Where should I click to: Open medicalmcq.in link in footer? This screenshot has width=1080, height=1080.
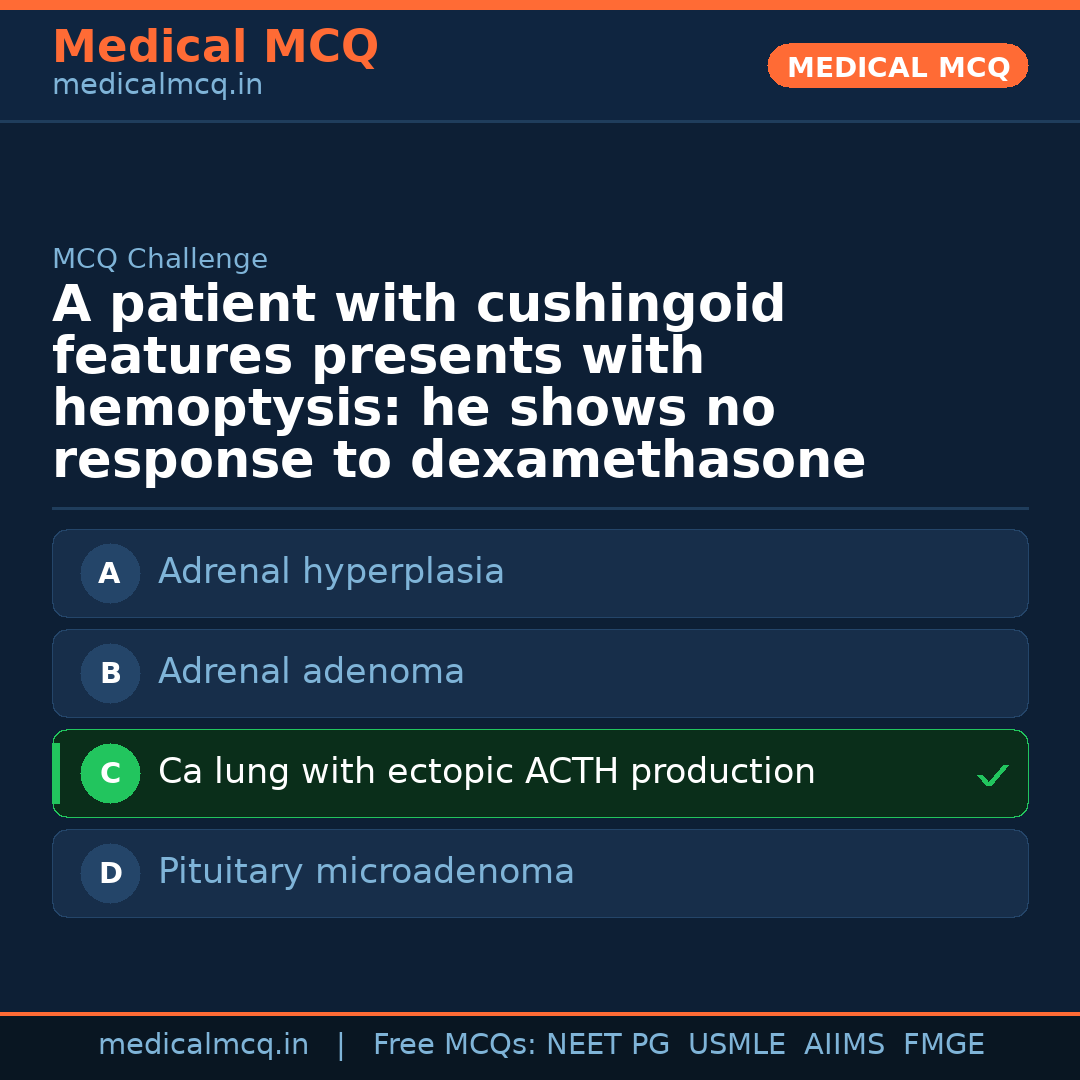tap(203, 1045)
